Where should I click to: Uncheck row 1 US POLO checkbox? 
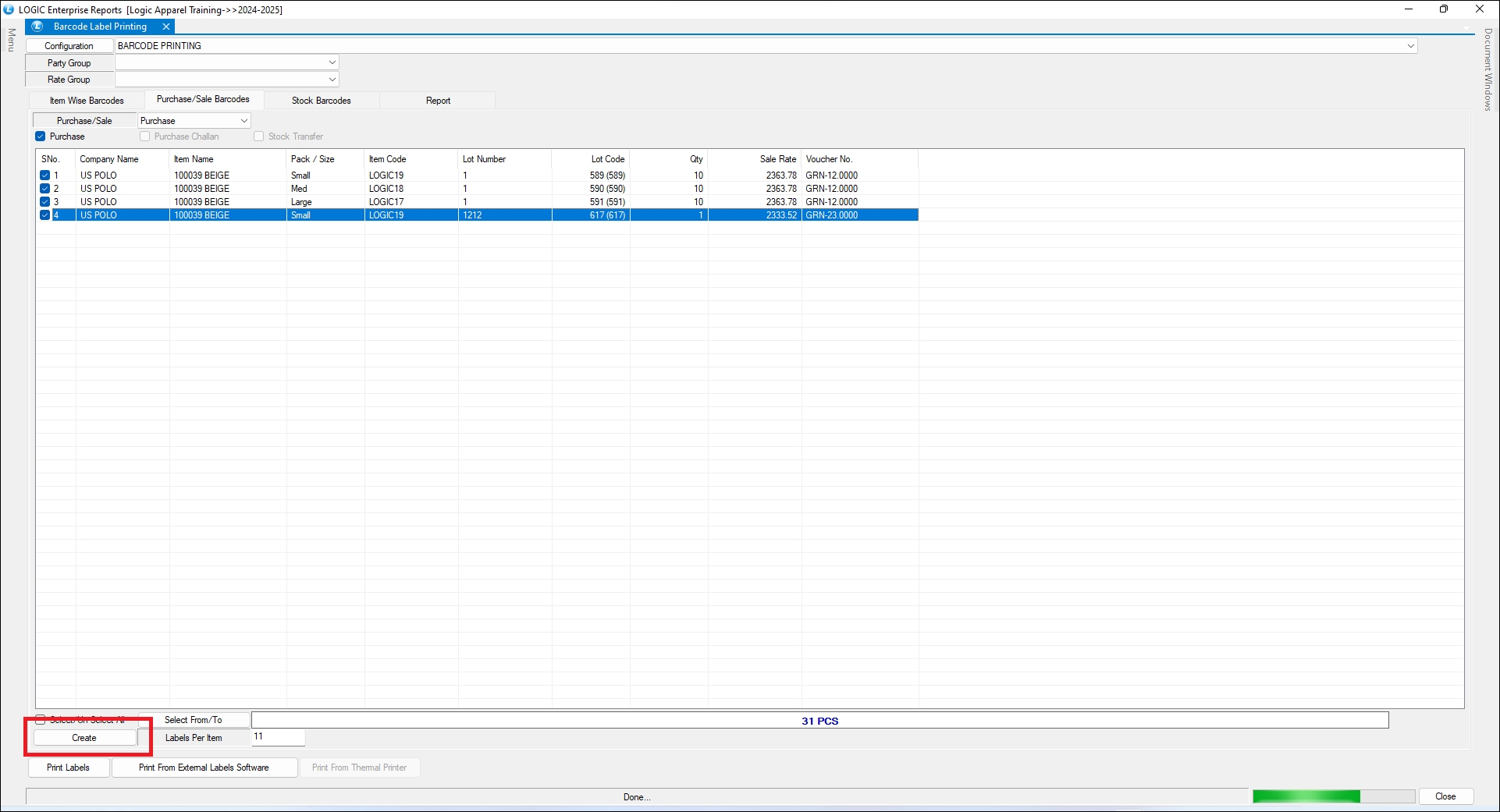pos(45,176)
